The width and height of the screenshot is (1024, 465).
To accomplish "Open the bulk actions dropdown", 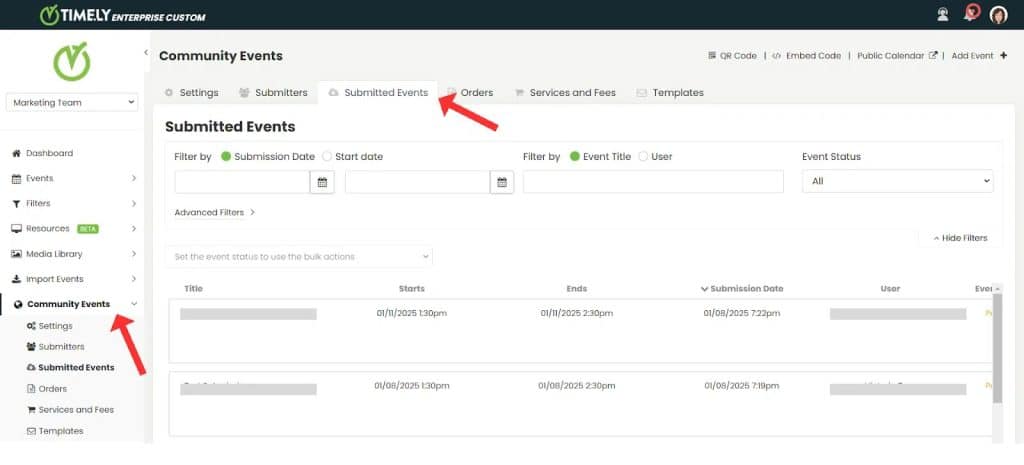I will 299,257.
